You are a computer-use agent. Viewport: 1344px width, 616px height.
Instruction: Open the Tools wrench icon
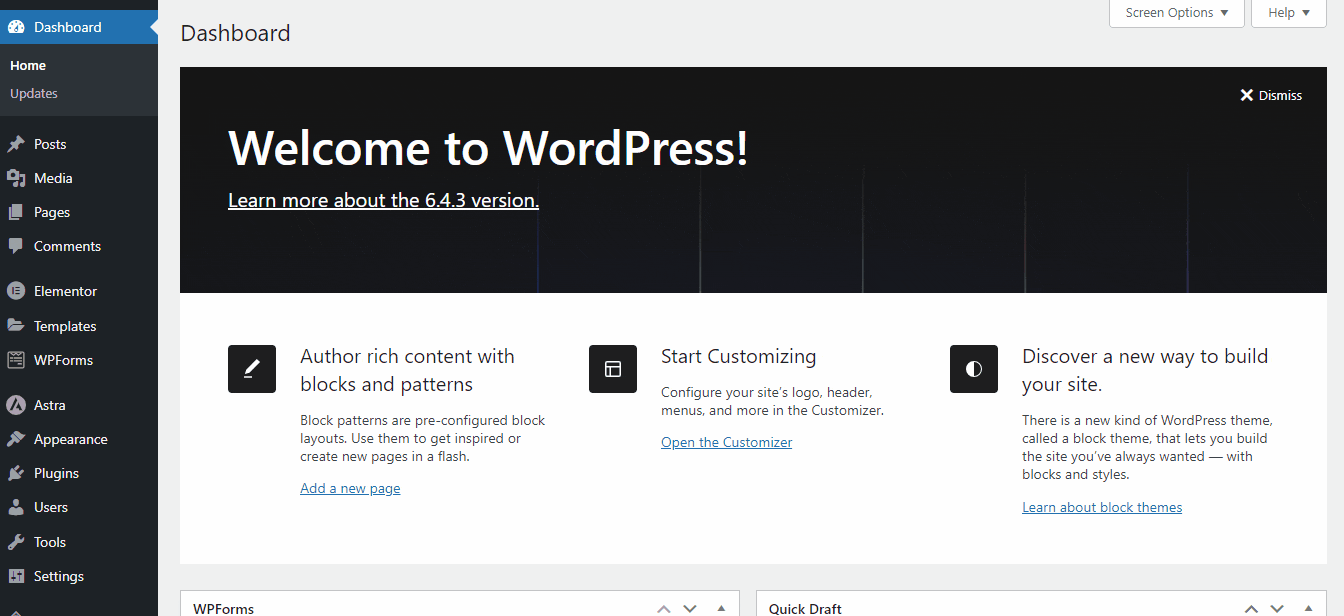point(18,541)
